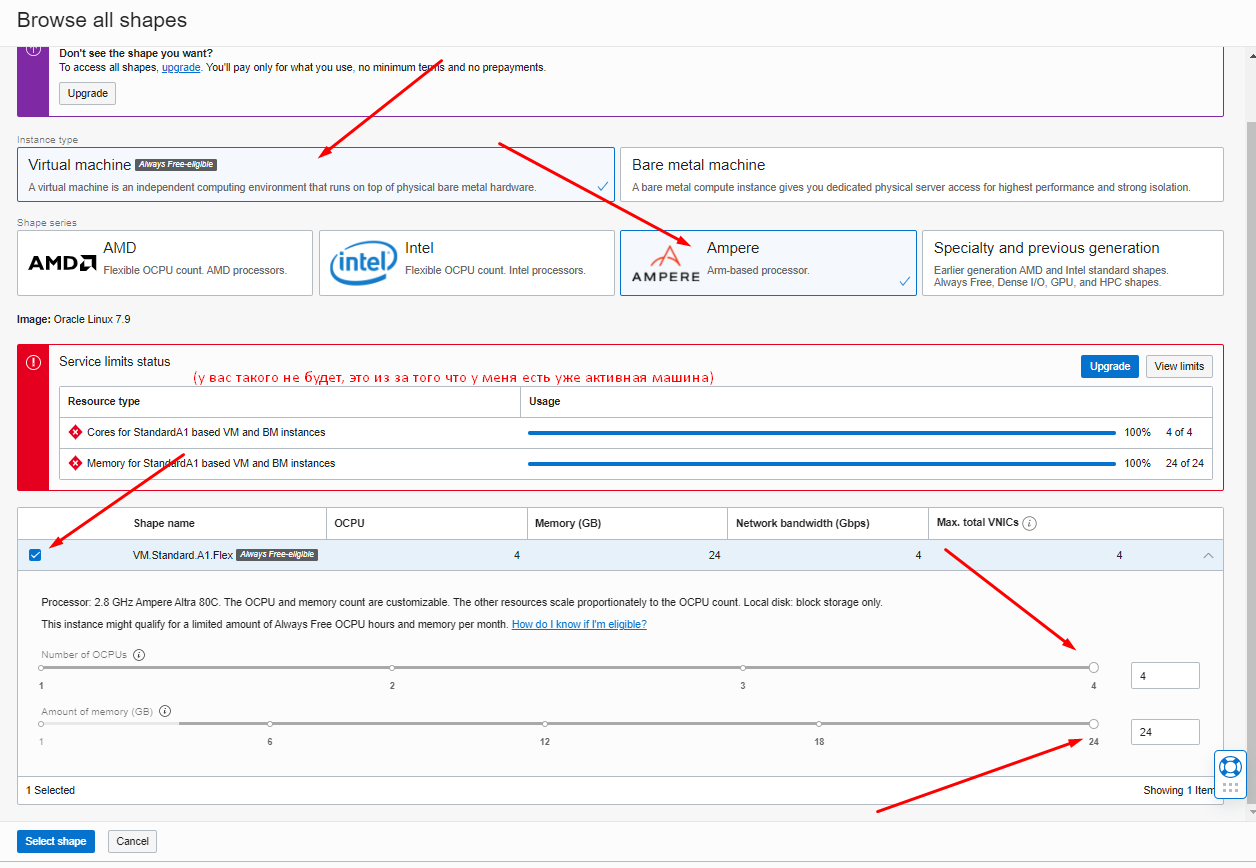Click the '24 of 24' usage value

coord(1185,464)
